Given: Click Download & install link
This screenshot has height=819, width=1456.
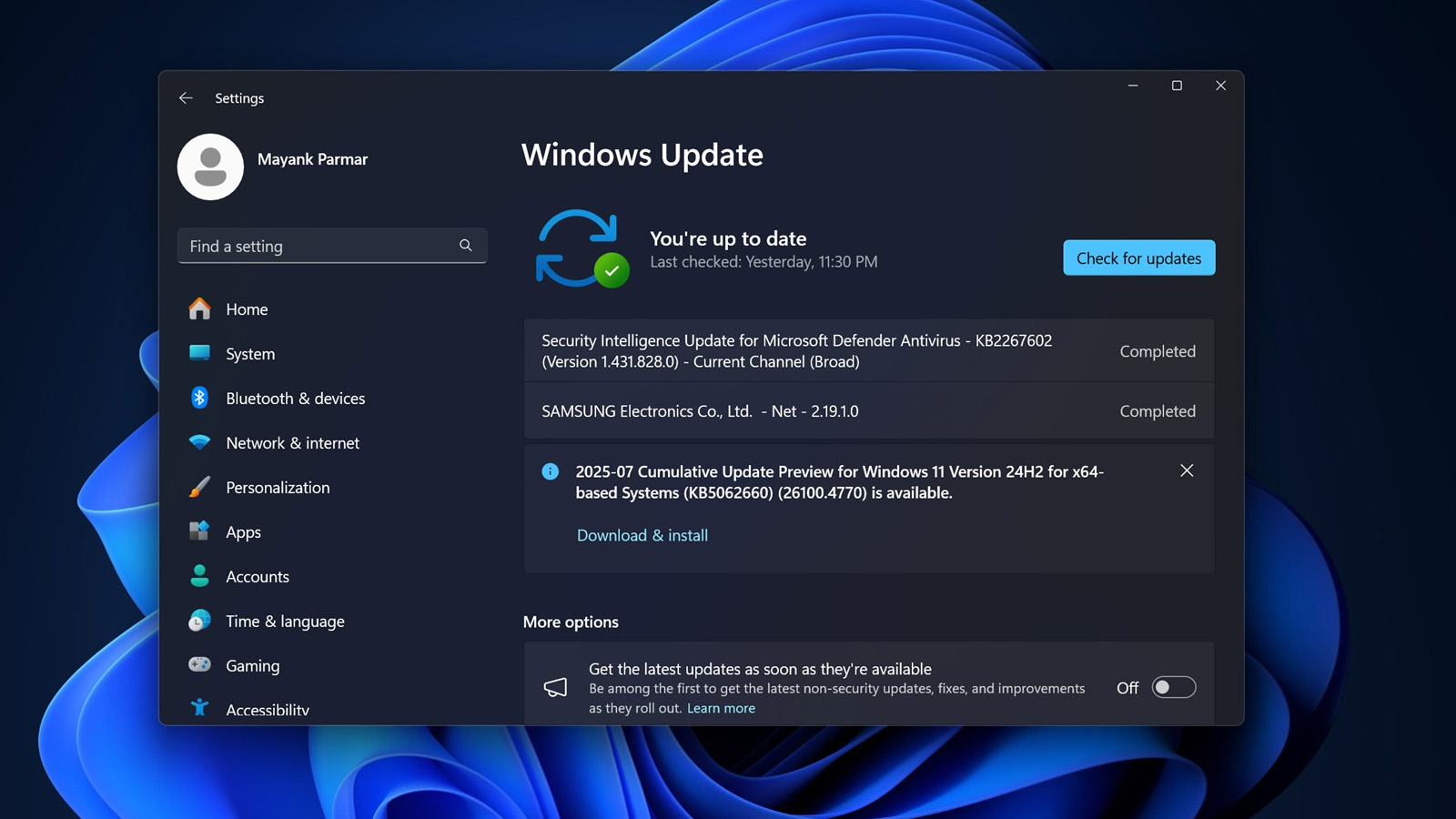Looking at the screenshot, I should pyautogui.click(x=642, y=535).
